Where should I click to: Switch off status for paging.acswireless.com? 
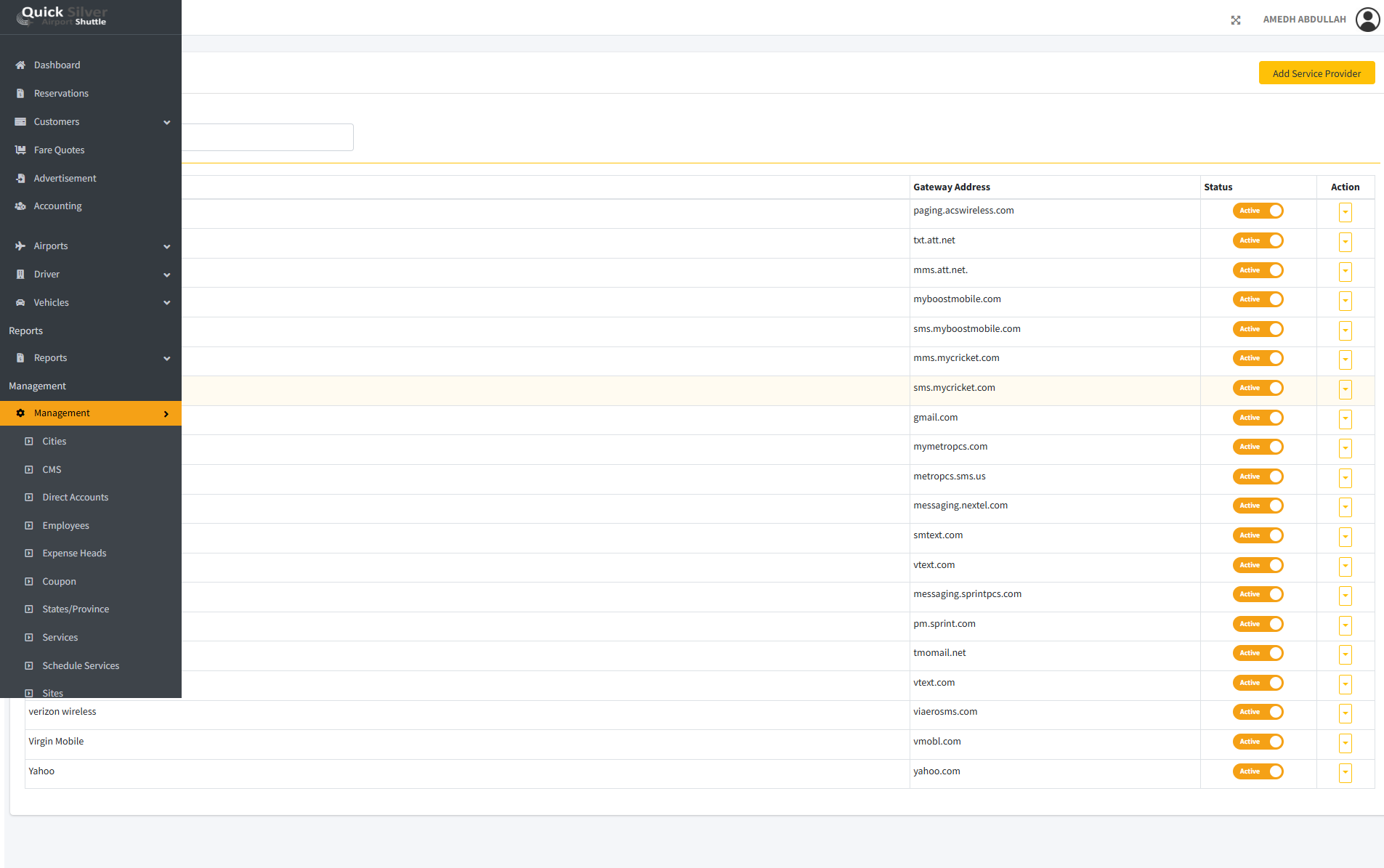(1258, 211)
